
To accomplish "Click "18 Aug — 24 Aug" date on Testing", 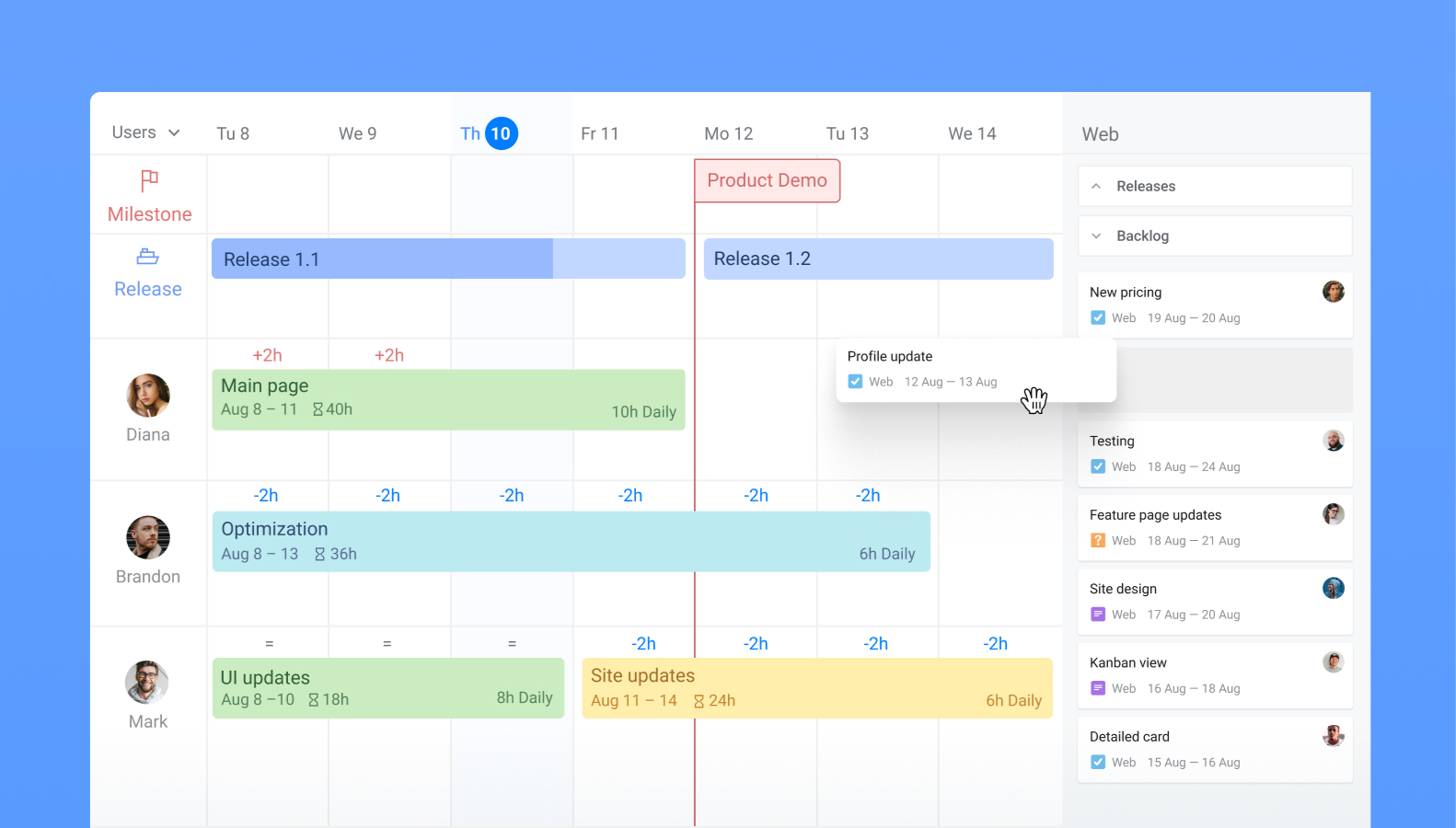I will click(1194, 467).
